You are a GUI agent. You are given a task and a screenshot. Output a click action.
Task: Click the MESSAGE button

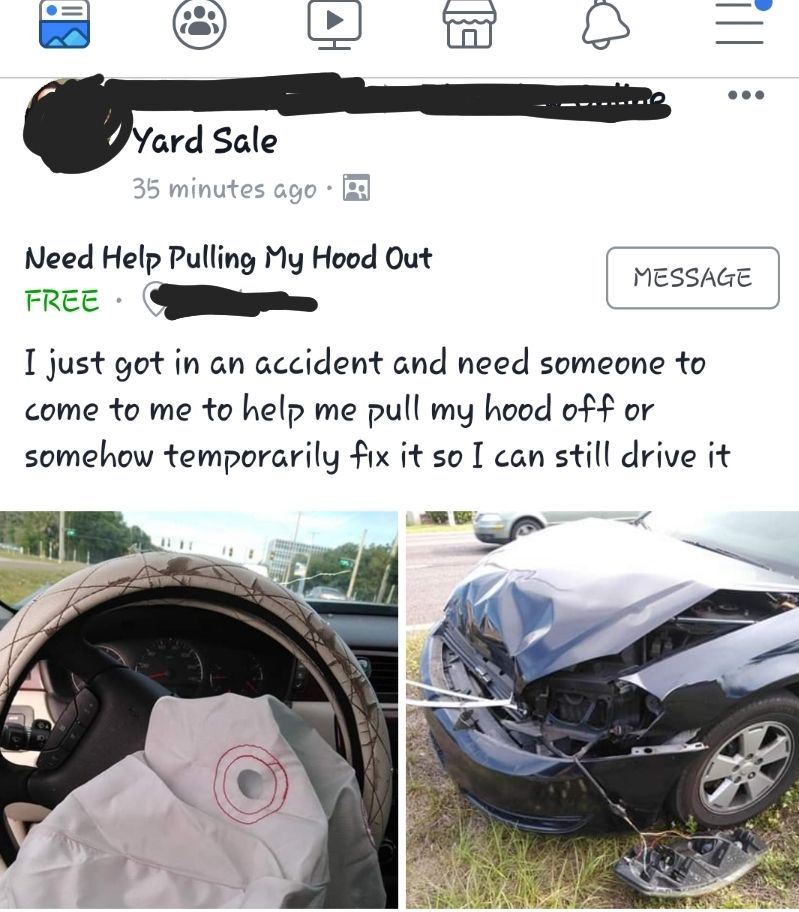(693, 277)
